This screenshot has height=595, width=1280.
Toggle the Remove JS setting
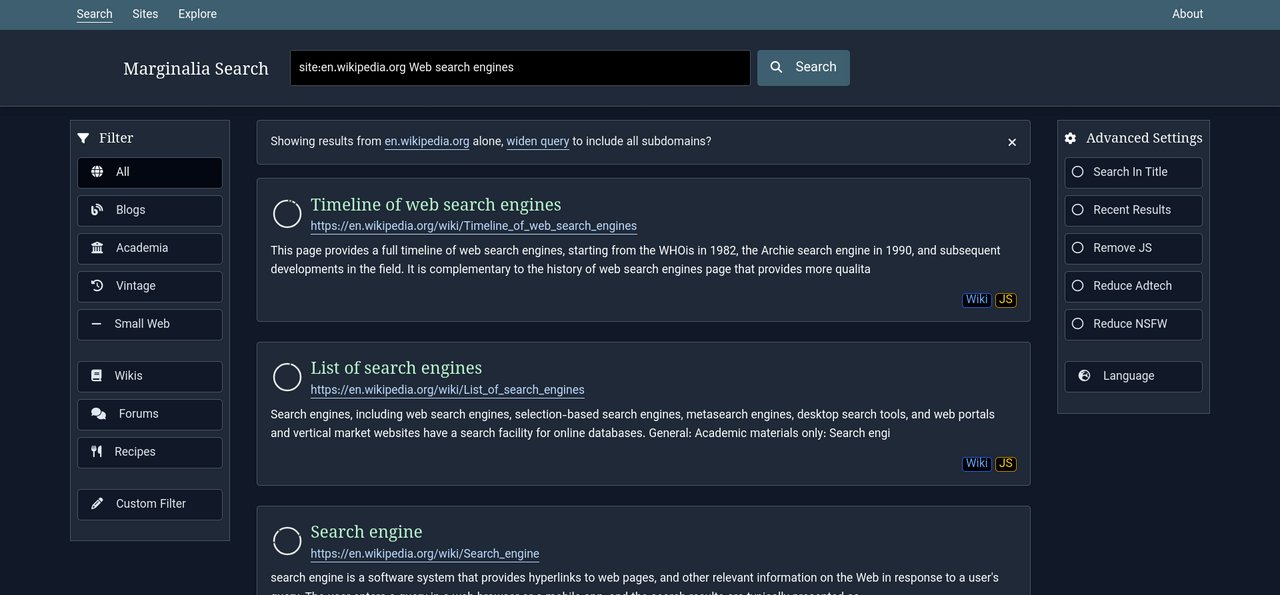[1133, 248]
